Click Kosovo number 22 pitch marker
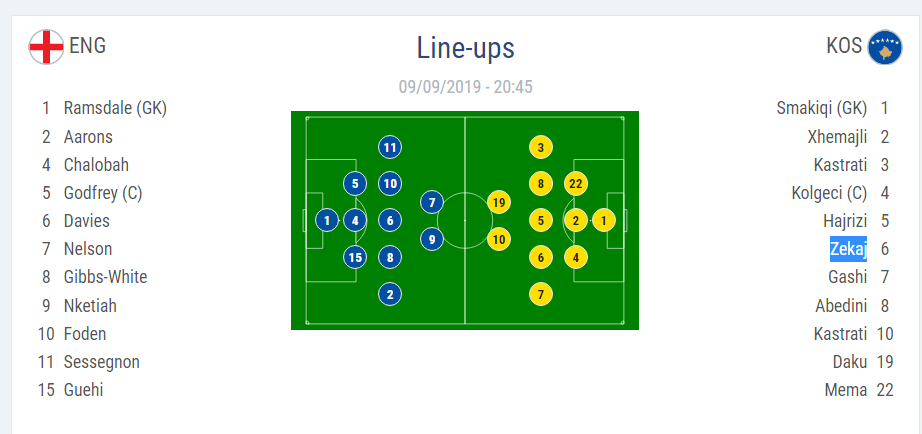The image size is (922, 434). 575,183
